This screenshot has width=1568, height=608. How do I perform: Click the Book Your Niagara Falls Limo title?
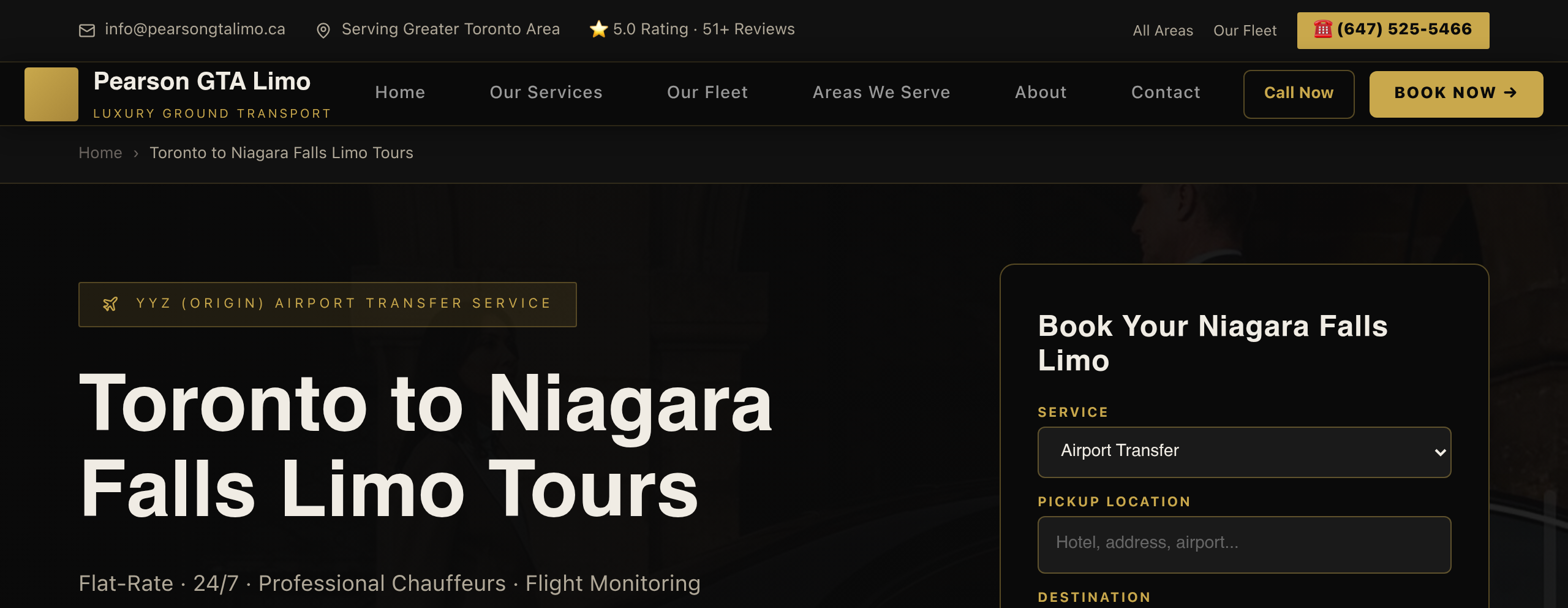click(x=1213, y=343)
